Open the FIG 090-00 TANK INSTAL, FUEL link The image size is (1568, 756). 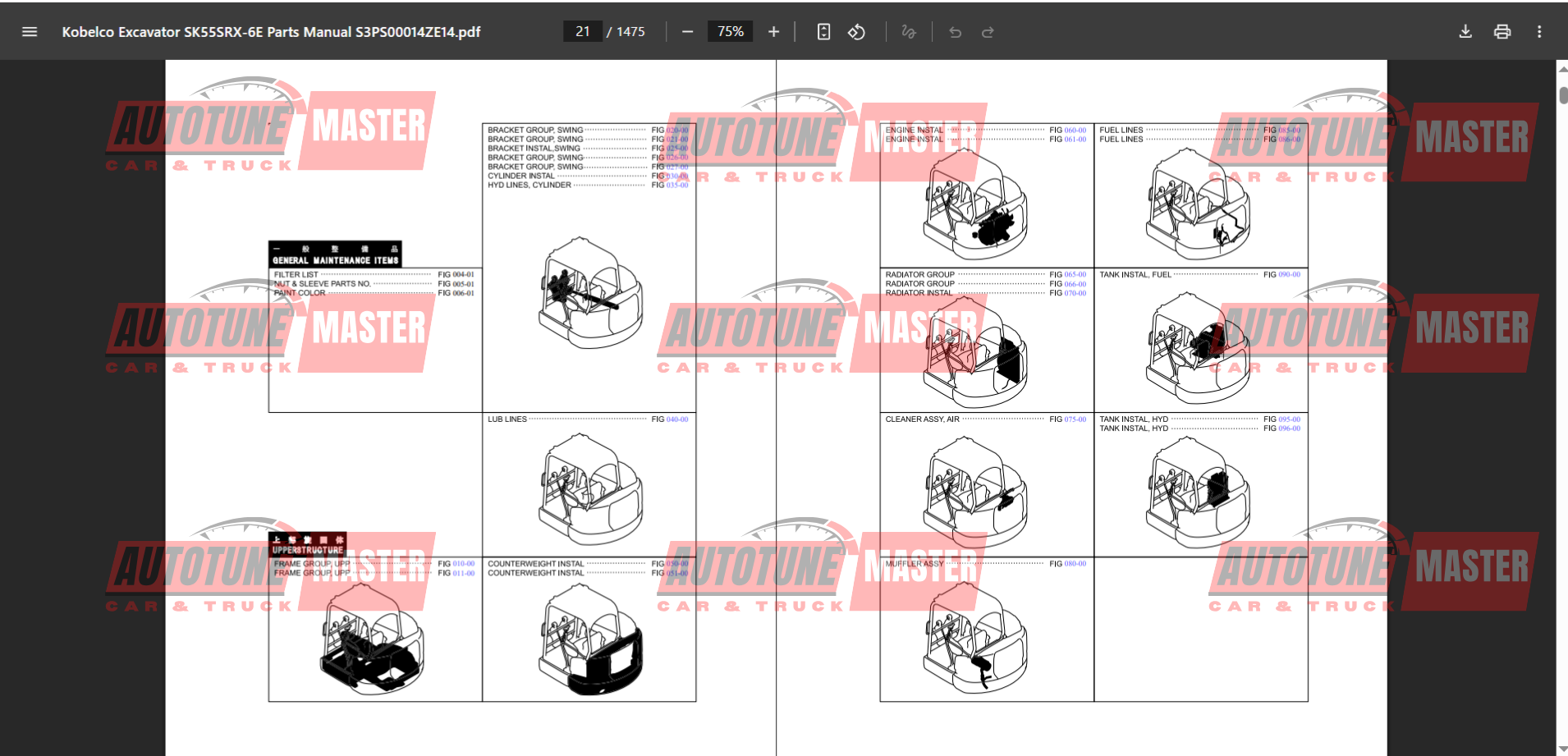[1289, 275]
